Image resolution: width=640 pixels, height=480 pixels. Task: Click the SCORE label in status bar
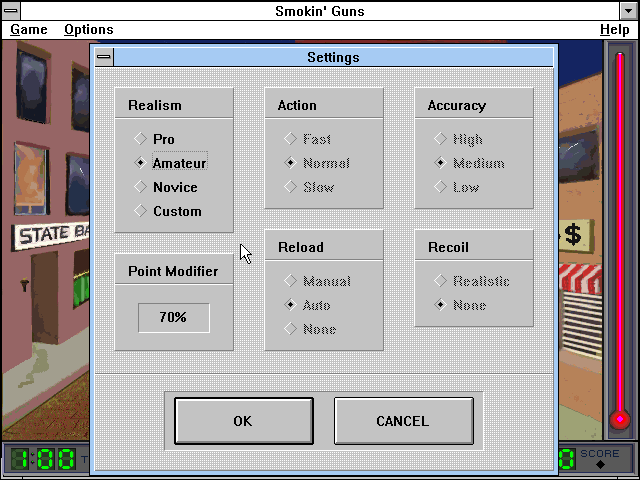(600, 453)
